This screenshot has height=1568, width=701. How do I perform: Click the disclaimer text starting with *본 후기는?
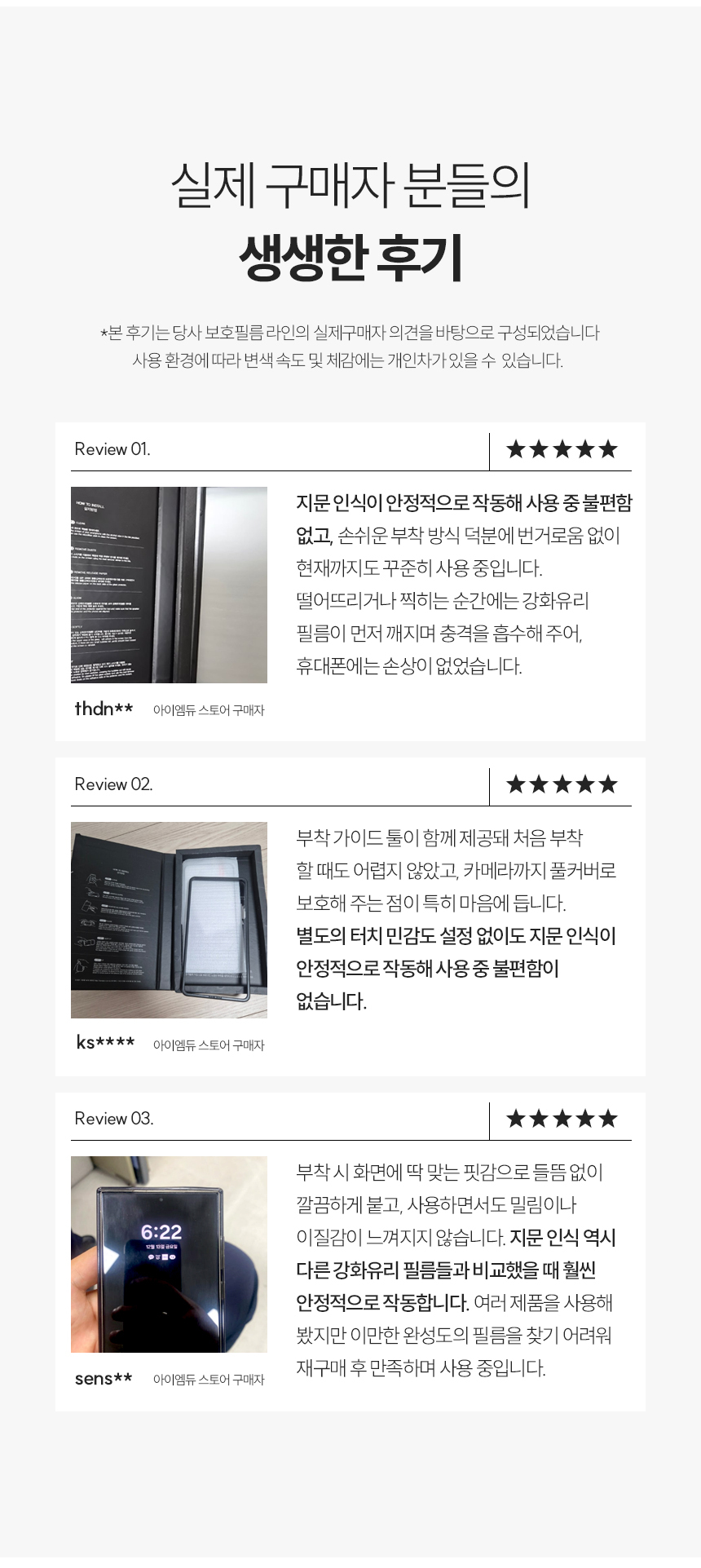350,333
